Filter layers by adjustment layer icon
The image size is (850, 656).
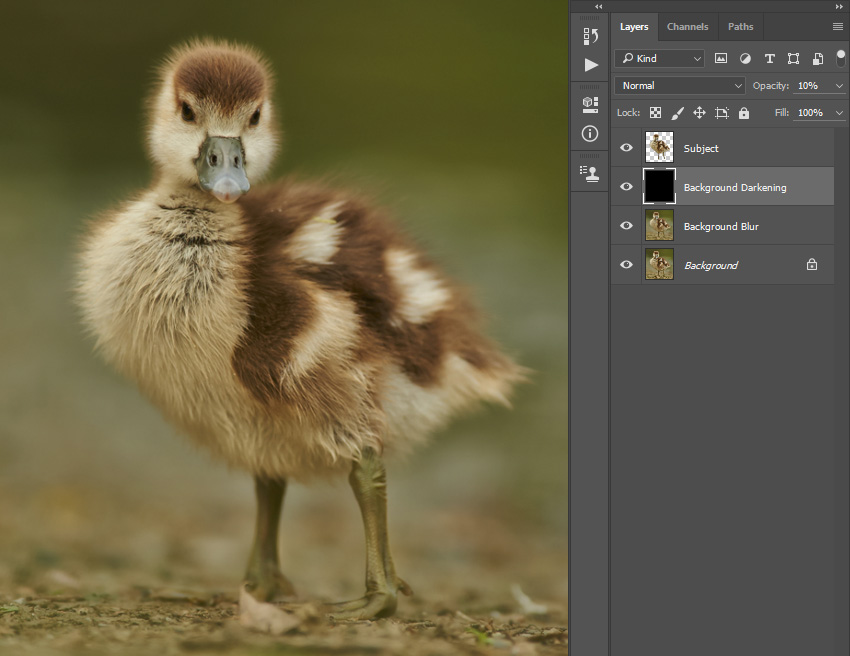click(745, 59)
